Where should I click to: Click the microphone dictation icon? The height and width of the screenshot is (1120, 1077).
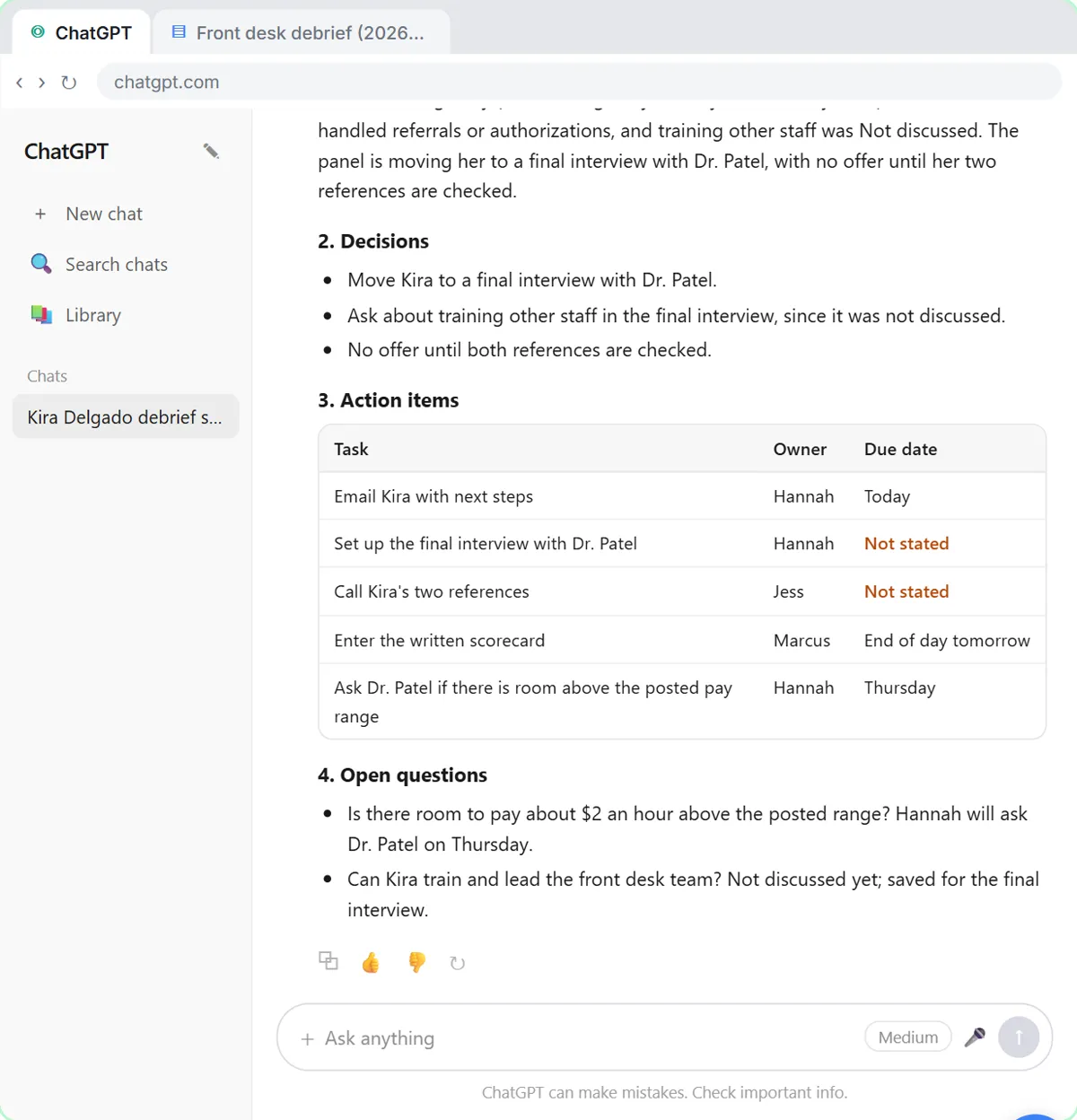pos(975,1037)
